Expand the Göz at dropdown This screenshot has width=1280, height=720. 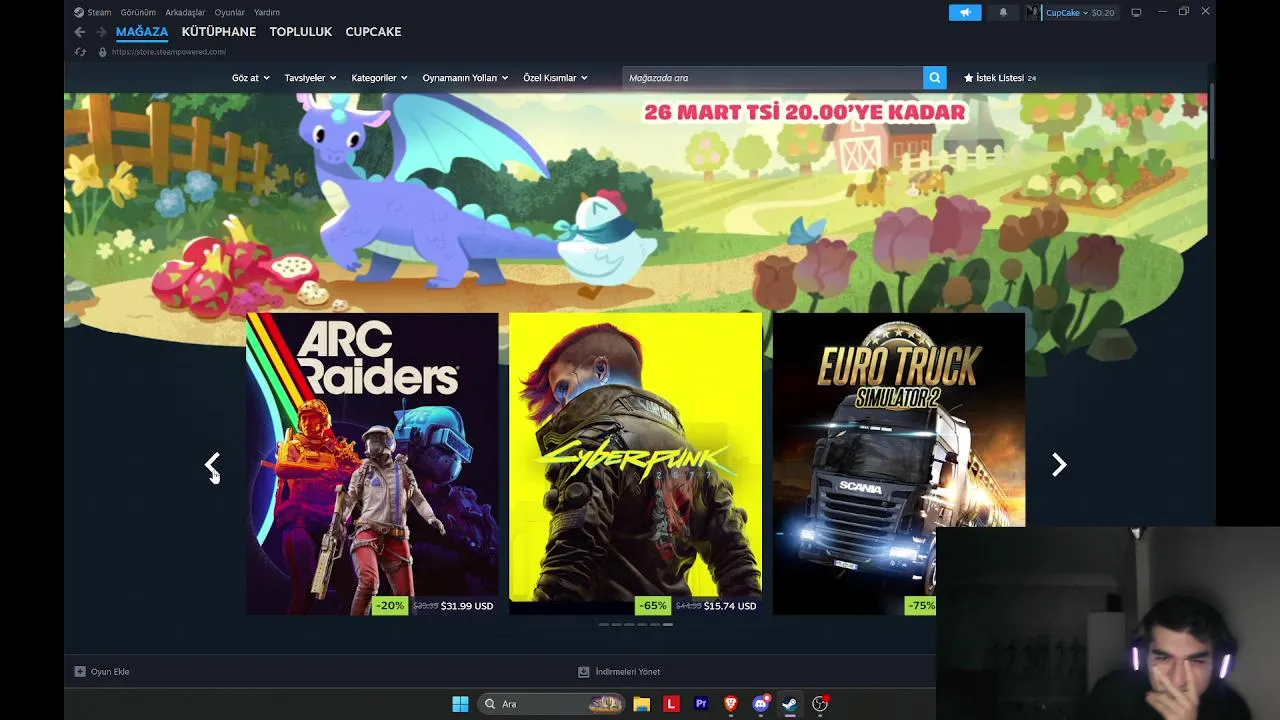[x=250, y=78]
